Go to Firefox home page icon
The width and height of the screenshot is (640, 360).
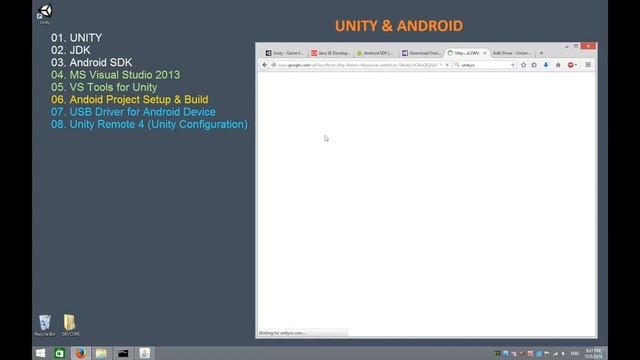point(558,65)
